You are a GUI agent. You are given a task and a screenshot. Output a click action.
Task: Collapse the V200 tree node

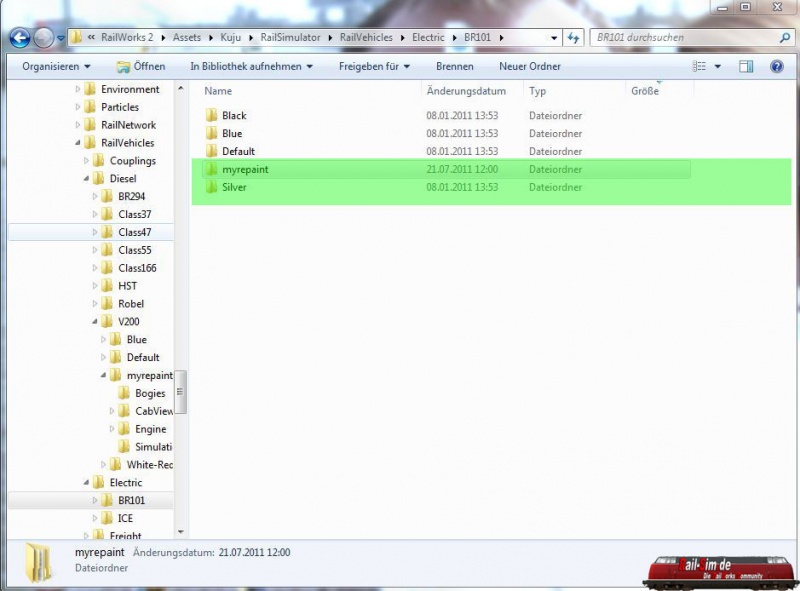[95, 322]
